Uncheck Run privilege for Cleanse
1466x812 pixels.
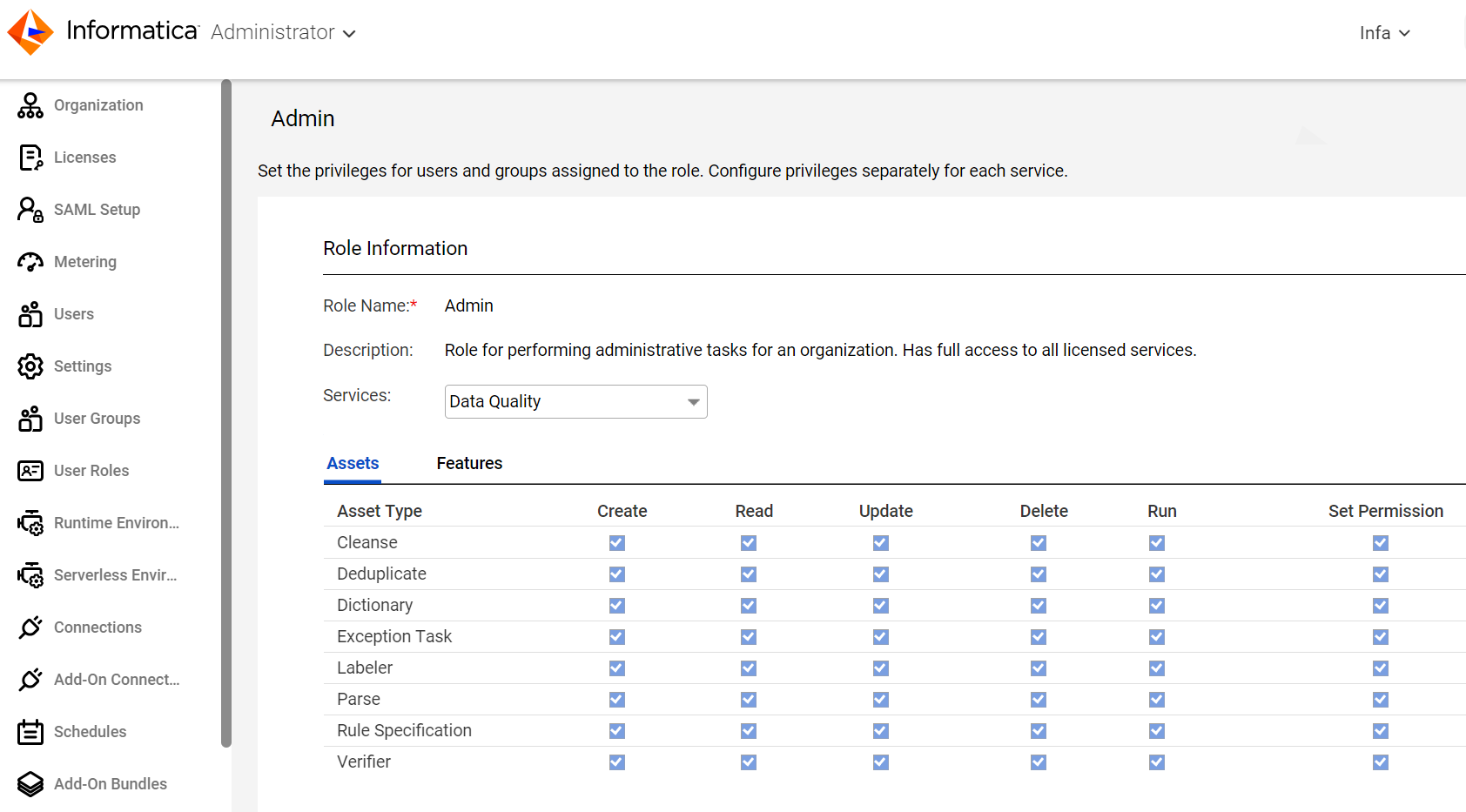coord(1157,543)
